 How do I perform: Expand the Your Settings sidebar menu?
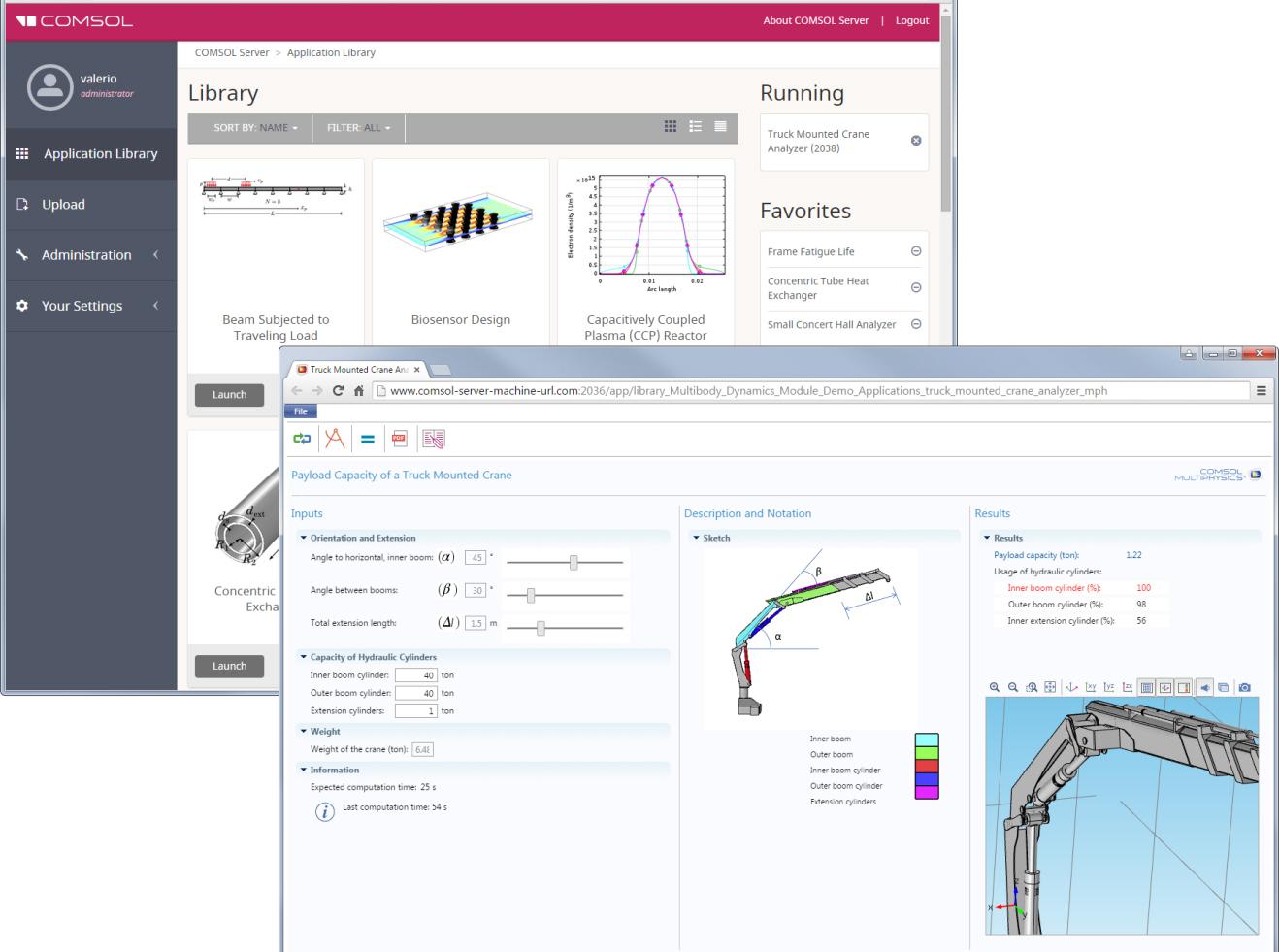(x=89, y=306)
